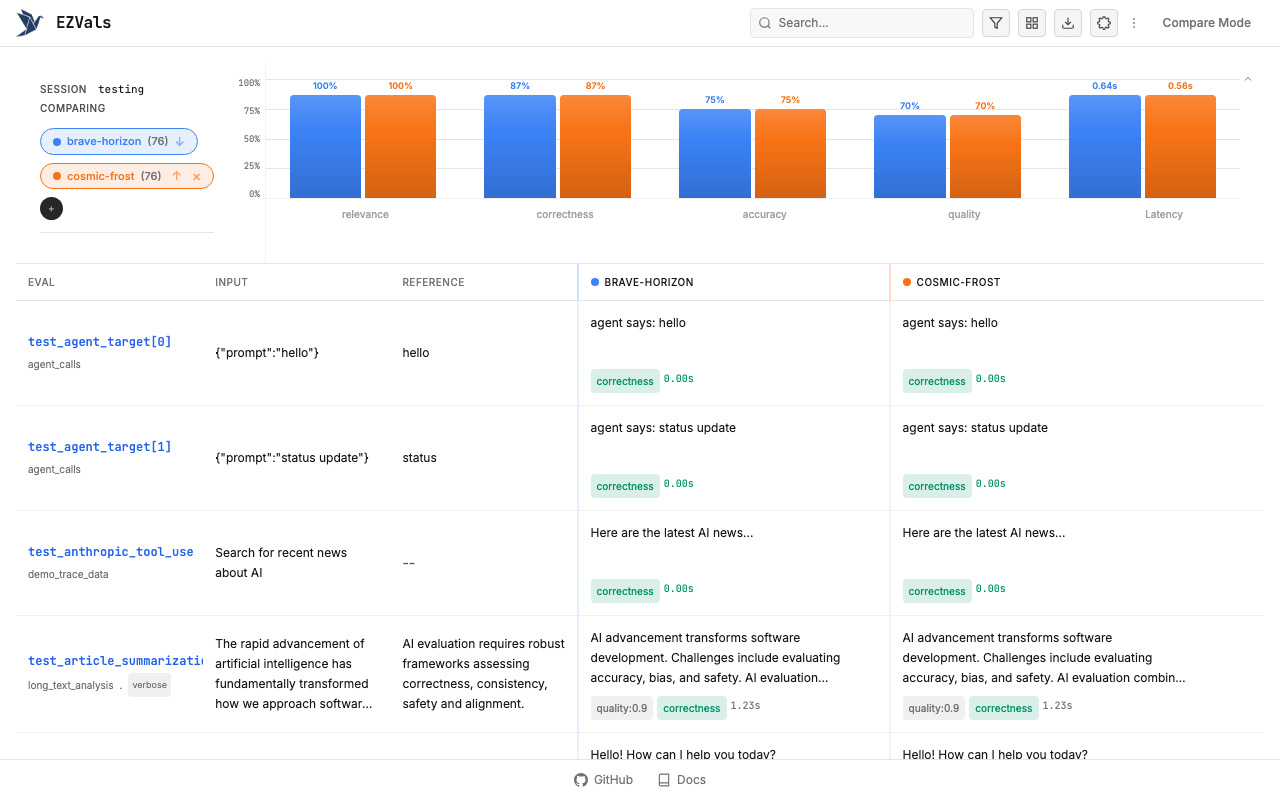Viewport: 1280px width, 800px height.
Task: Click cosmic-frost quality:0.9 badge
Action: coord(934,708)
